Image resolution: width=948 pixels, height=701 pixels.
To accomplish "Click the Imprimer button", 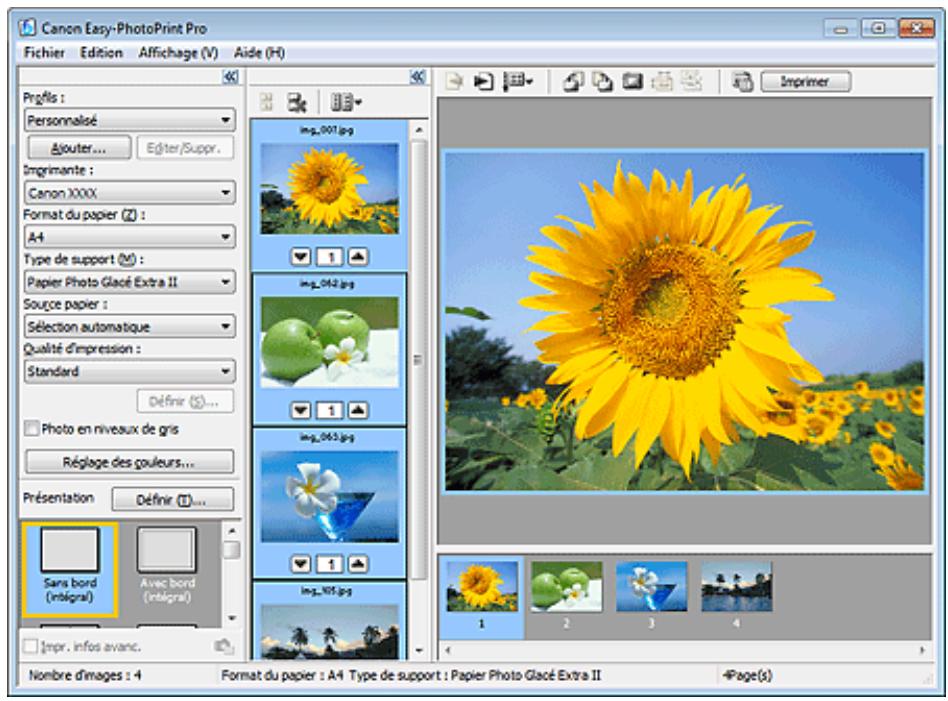I will pos(805,82).
